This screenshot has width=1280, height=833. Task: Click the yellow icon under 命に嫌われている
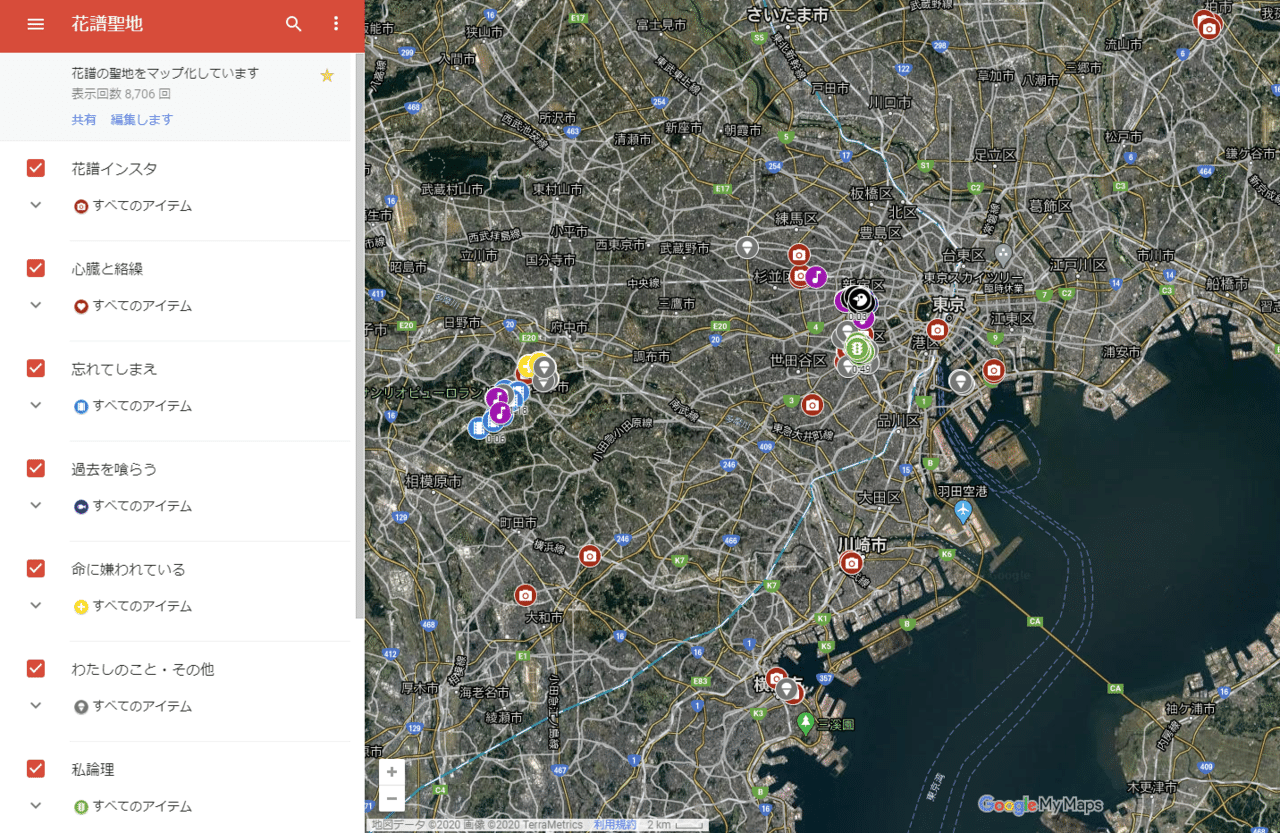pyautogui.click(x=81, y=606)
